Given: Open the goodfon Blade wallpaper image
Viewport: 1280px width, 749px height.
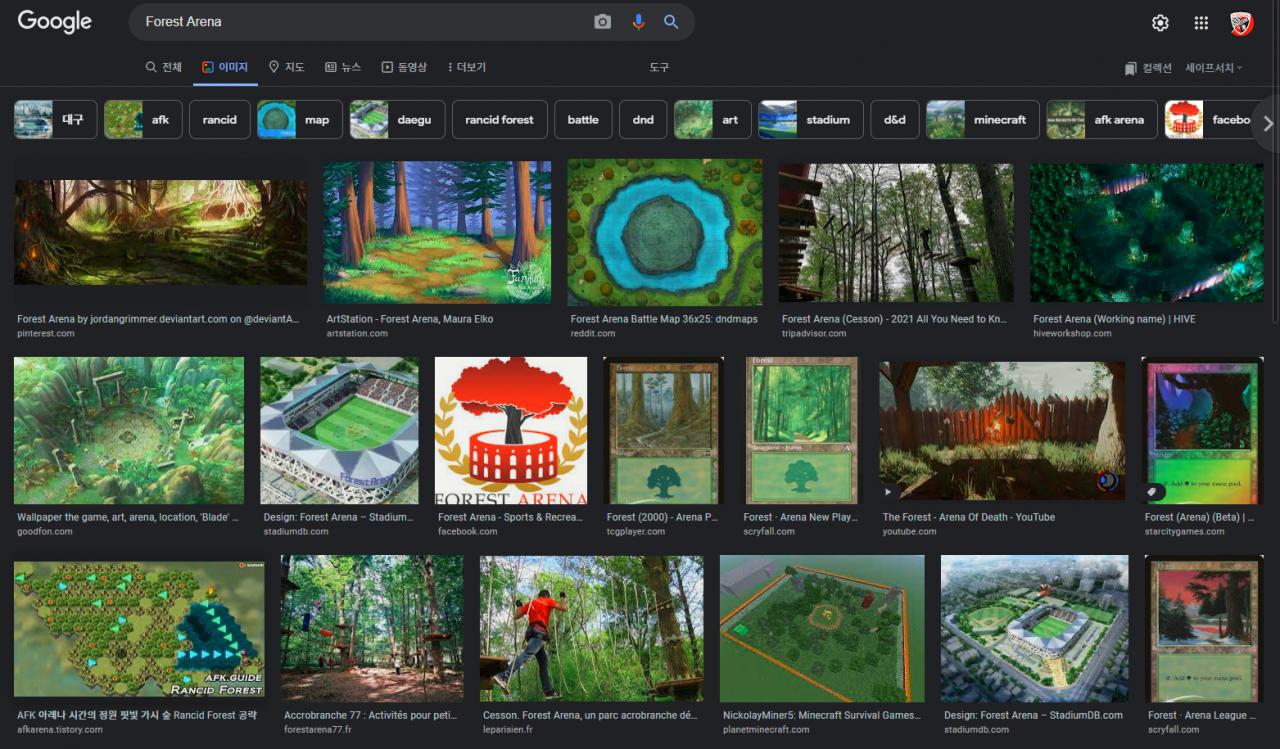Looking at the screenshot, I should 129,431.
